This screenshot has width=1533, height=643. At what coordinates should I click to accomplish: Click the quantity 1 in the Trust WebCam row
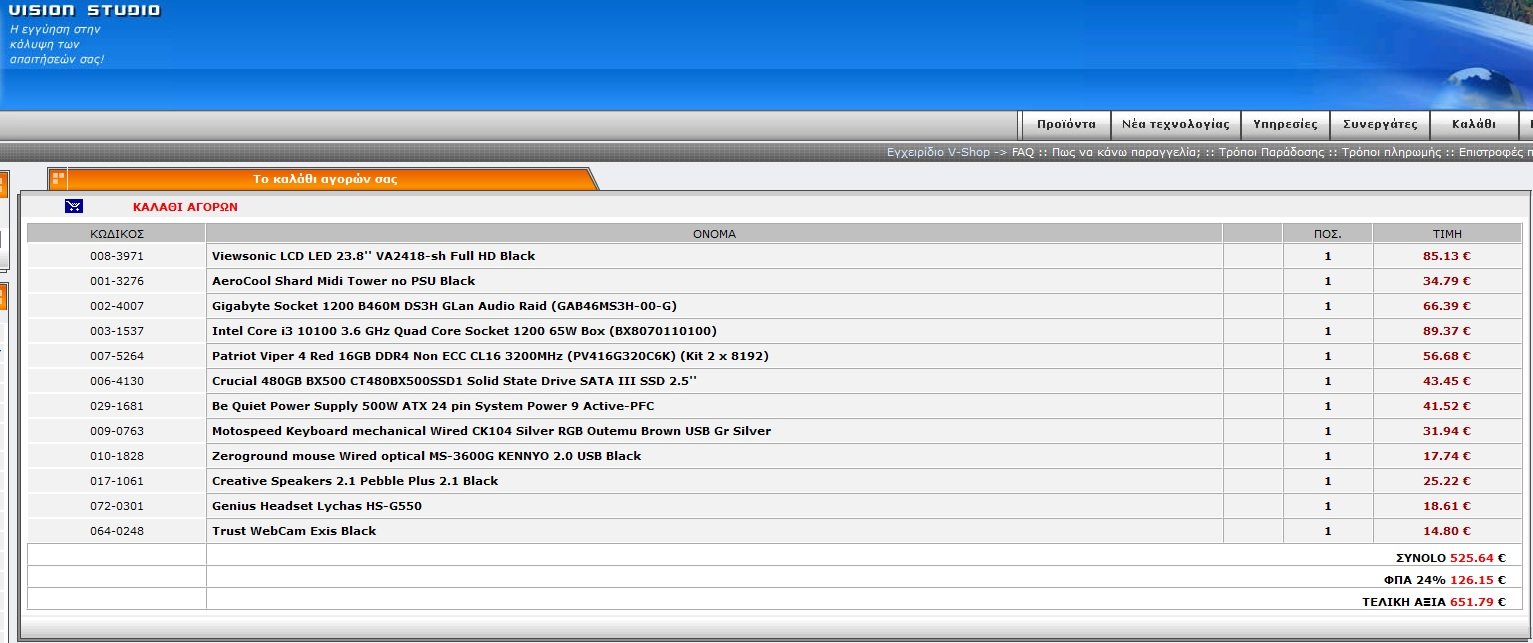click(x=1328, y=531)
